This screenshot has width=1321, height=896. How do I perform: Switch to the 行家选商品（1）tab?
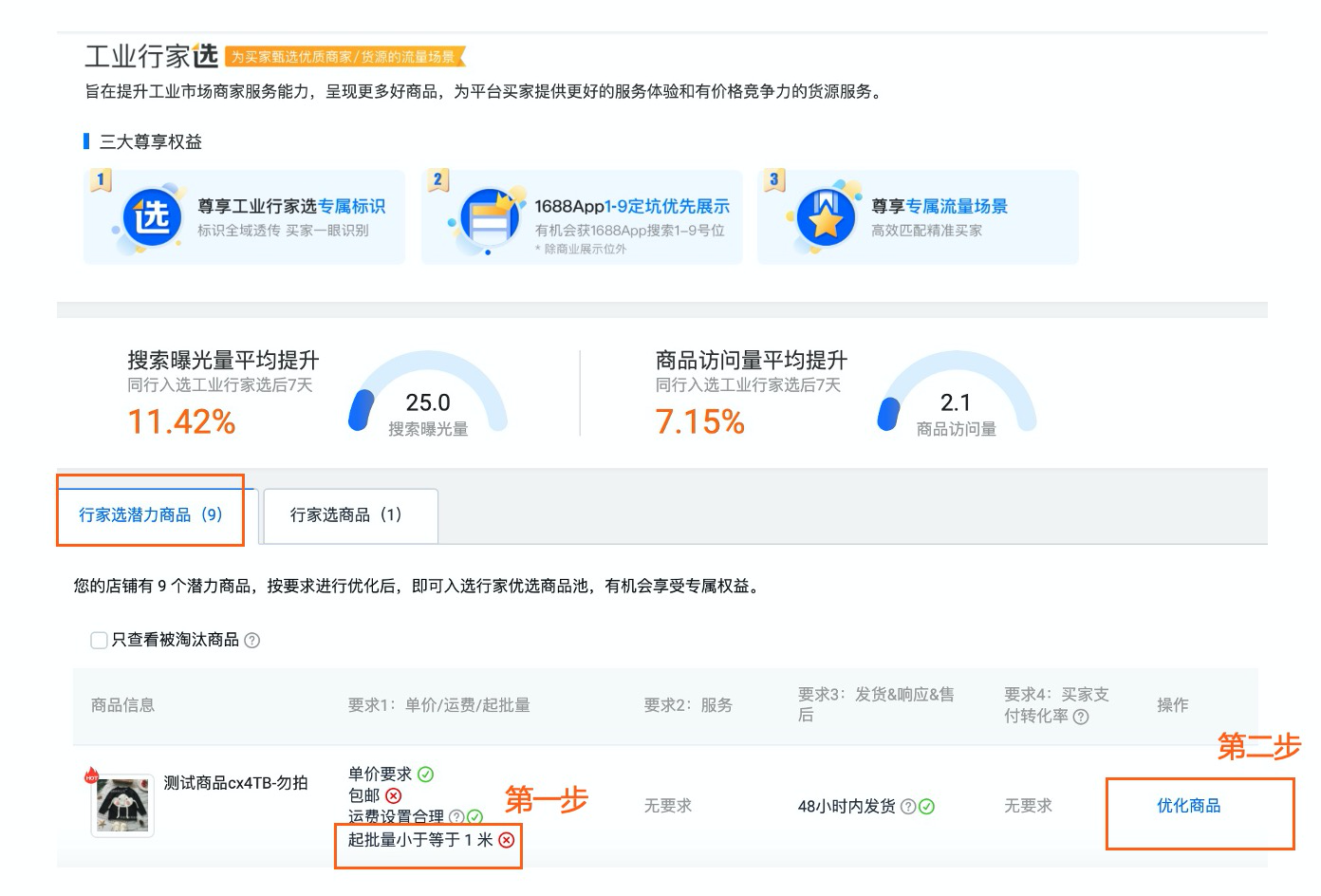pos(347,515)
